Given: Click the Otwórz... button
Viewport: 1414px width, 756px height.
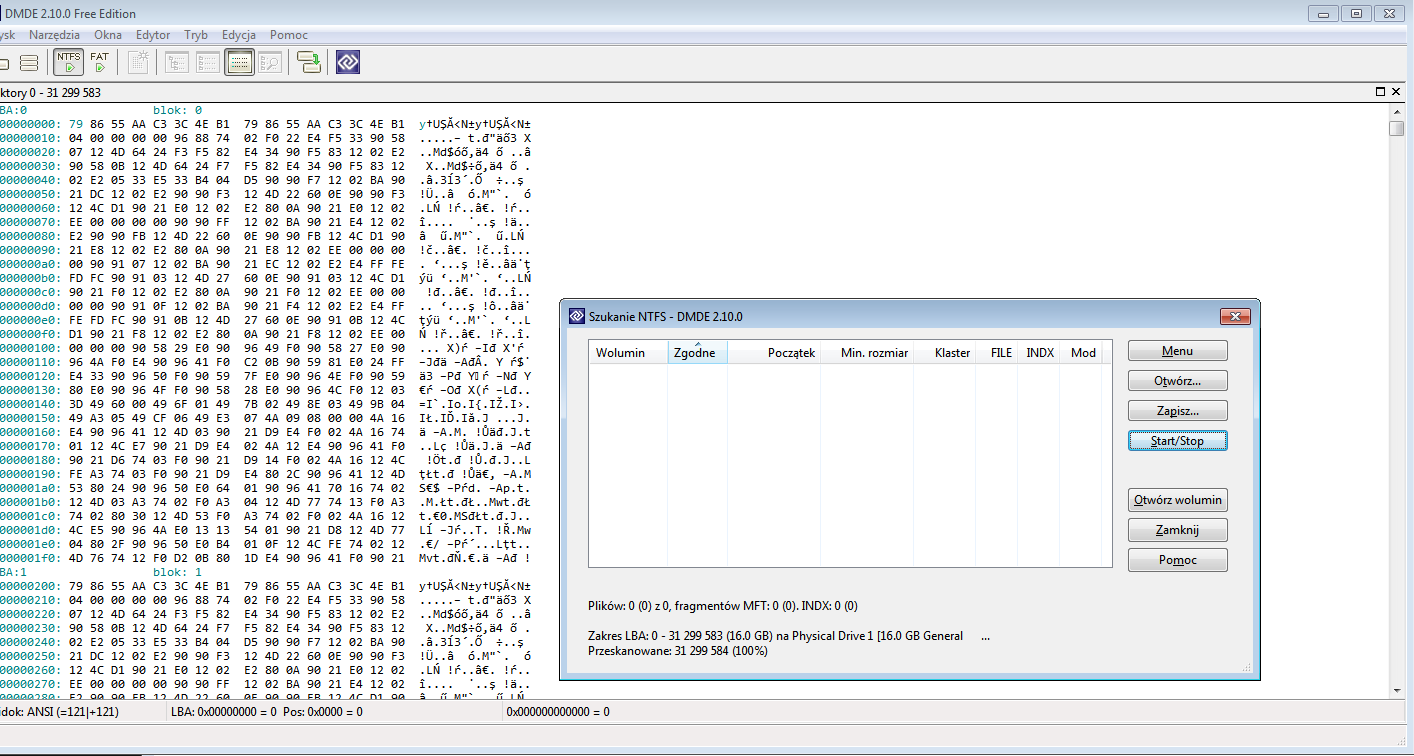Looking at the screenshot, I should pyautogui.click(x=1177, y=381).
